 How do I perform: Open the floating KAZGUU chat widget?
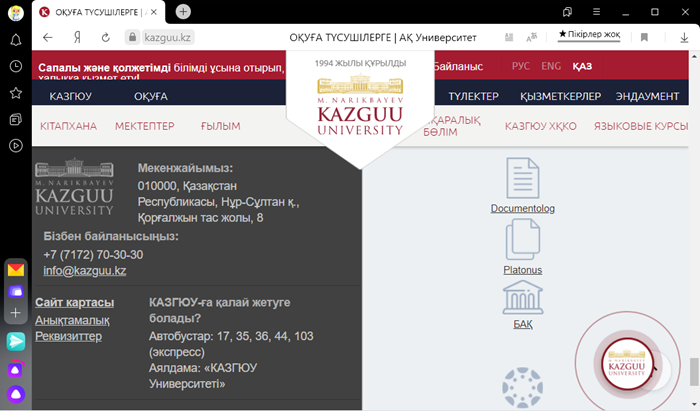coord(627,364)
